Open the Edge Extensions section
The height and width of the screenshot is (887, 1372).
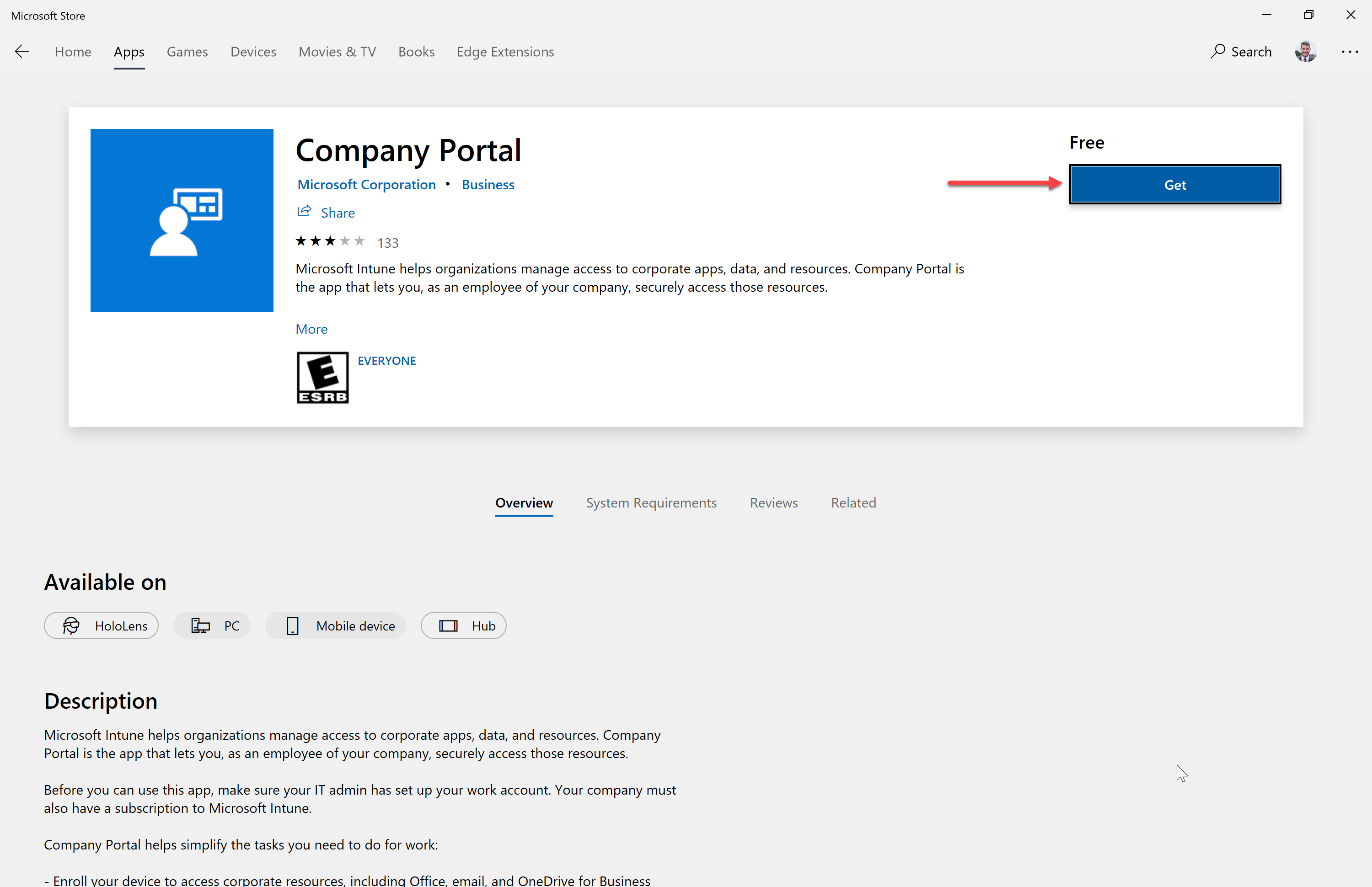pos(505,52)
